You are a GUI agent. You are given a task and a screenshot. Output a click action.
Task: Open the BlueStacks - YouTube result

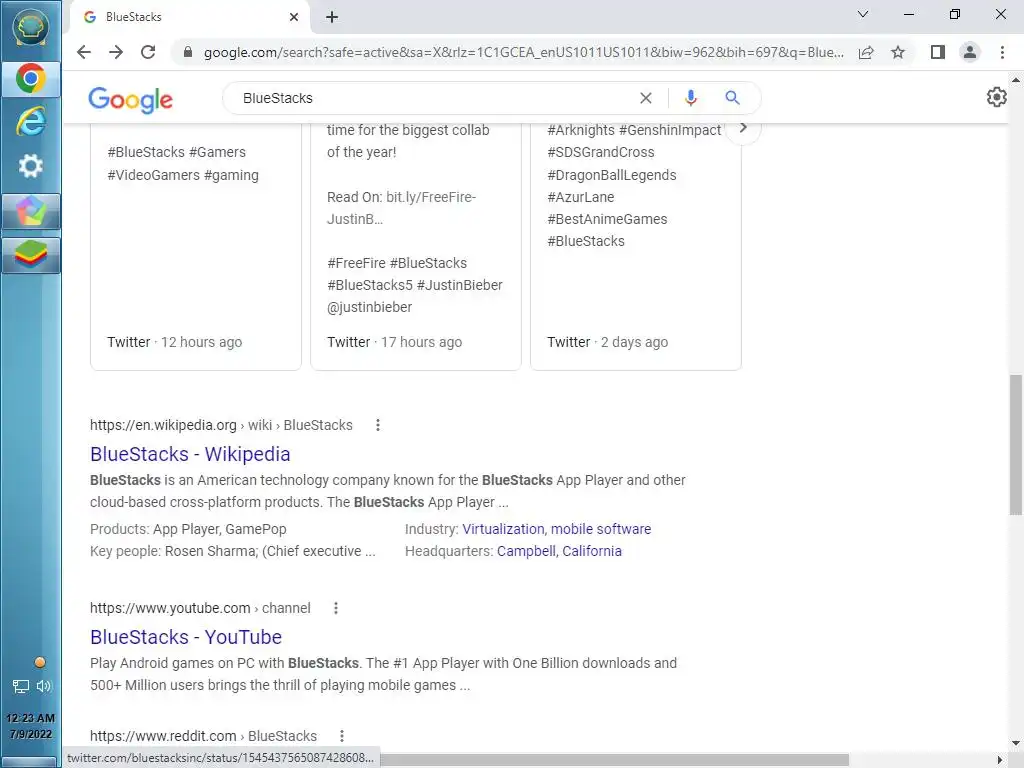point(186,637)
